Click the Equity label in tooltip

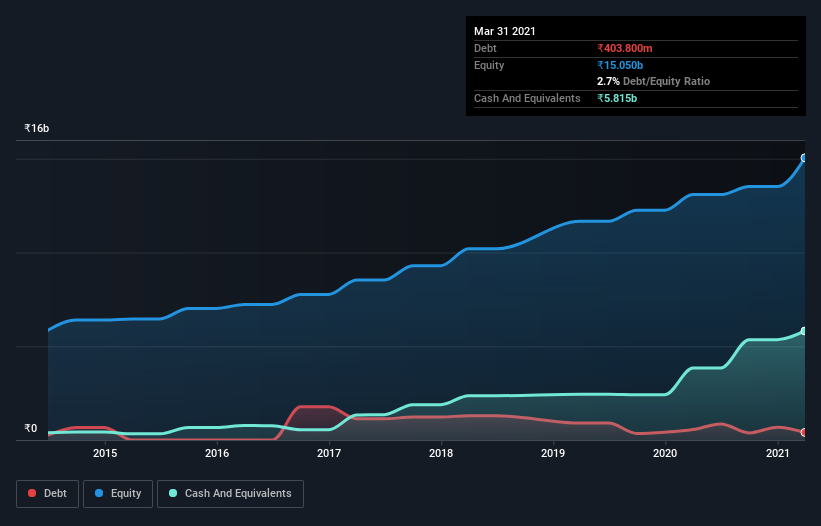[489, 65]
